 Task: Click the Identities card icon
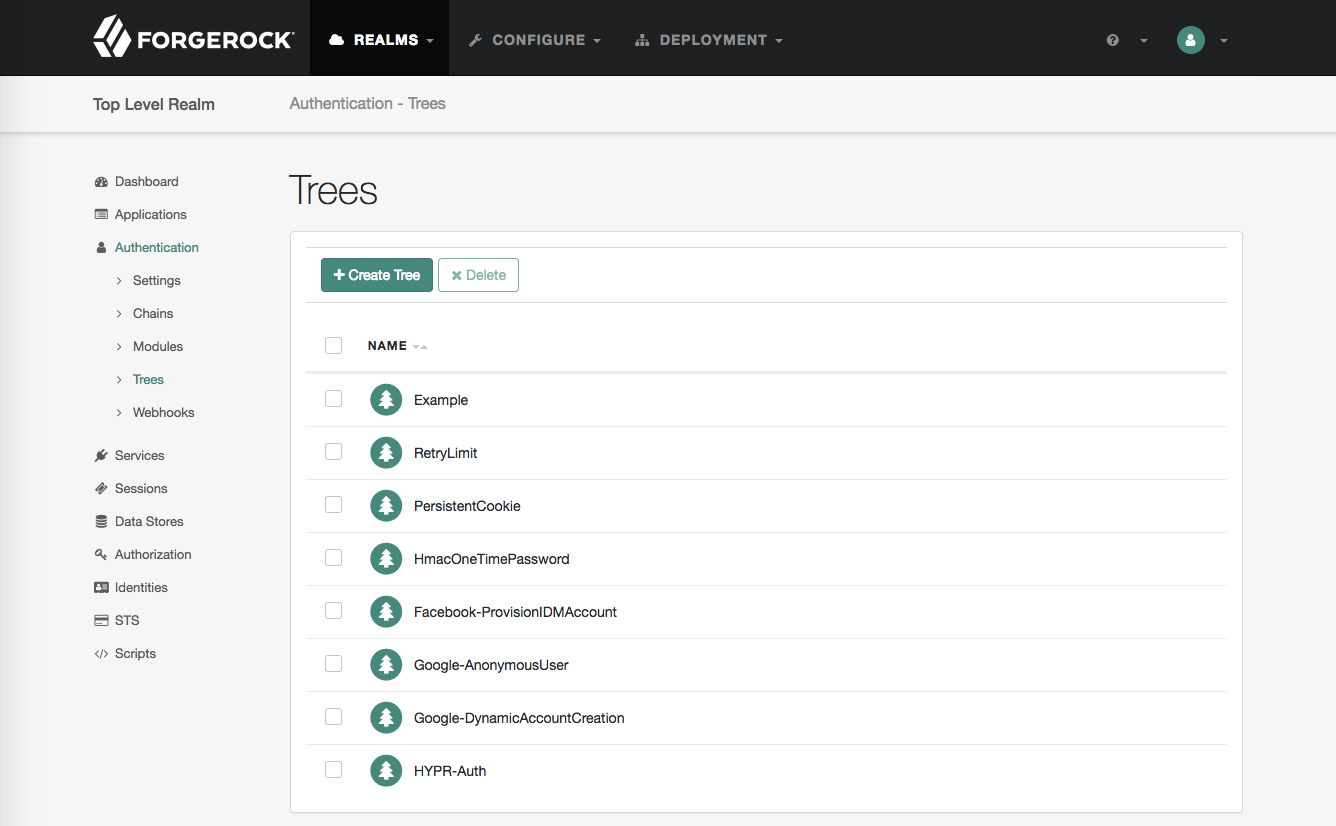point(101,588)
